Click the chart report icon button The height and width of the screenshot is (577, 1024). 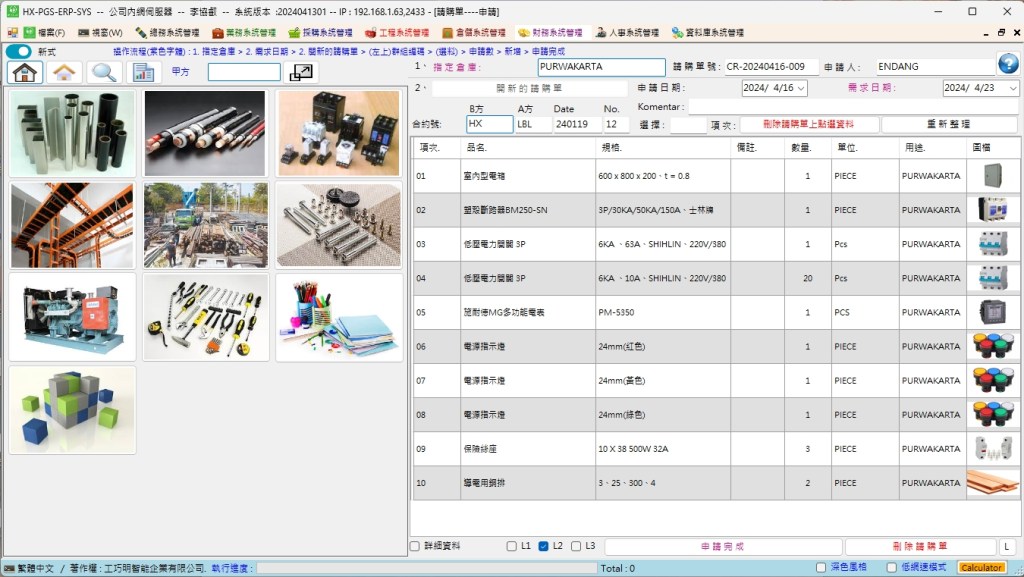pyautogui.click(x=143, y=72)
